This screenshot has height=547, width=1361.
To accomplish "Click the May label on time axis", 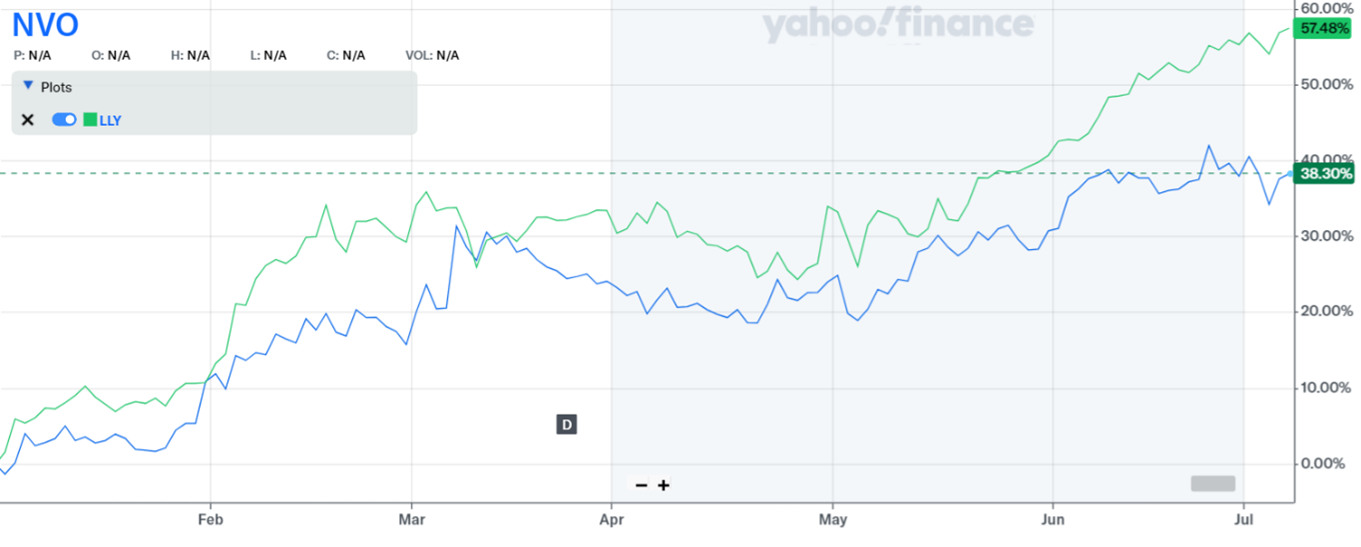I will pyautogui.click(x=832, y=519).
